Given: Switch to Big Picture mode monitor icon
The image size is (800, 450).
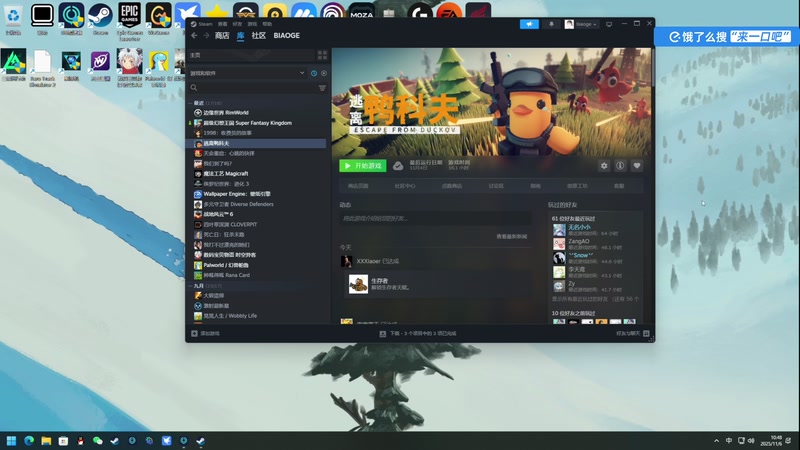Looking at the screenshot, I should tap(609, 24).
